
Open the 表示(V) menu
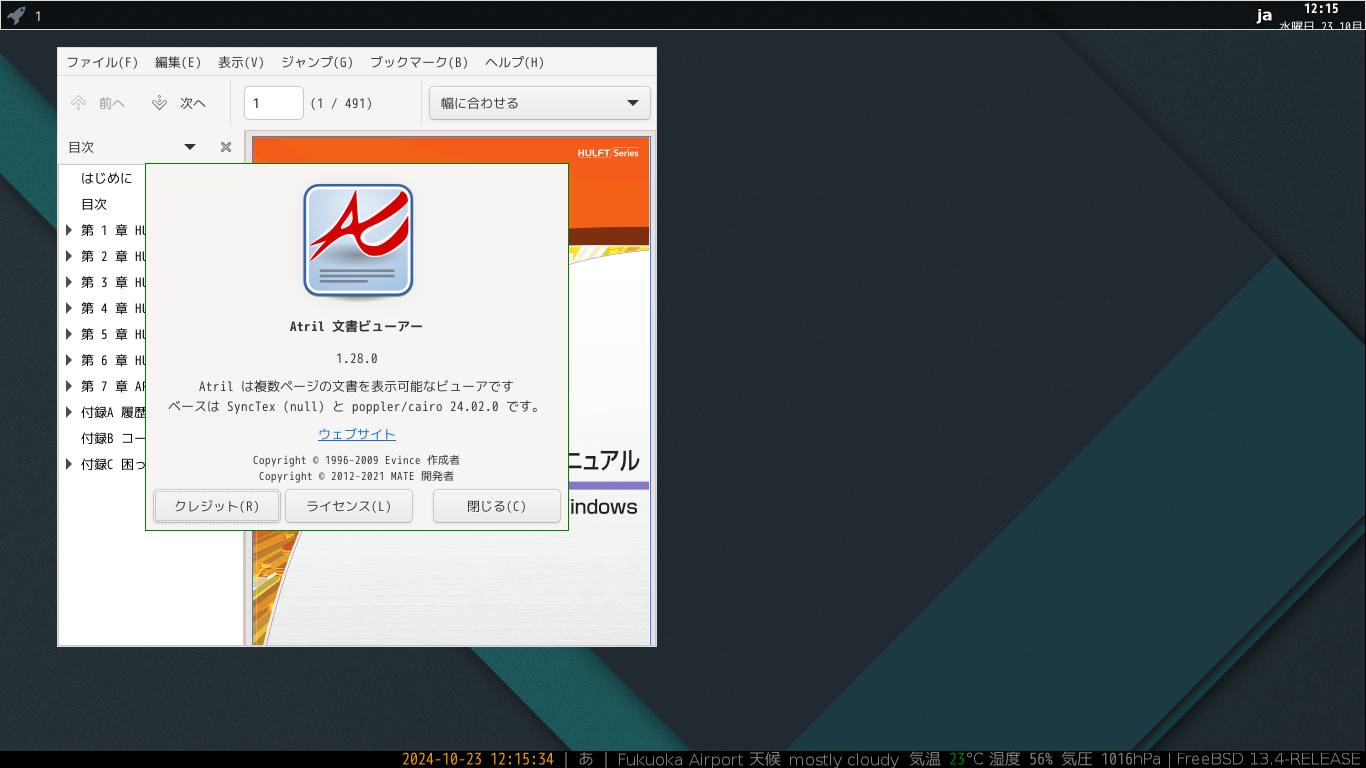241,62
